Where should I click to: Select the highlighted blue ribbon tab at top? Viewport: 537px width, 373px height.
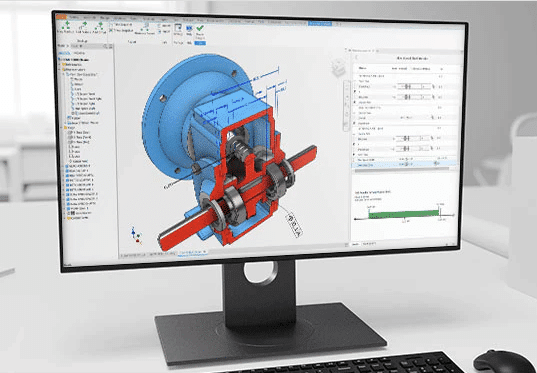(x=320, y=24)
